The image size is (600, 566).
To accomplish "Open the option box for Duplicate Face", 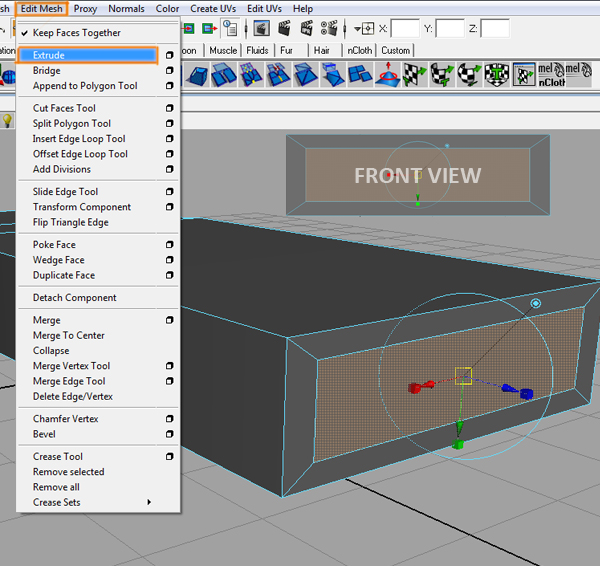I will tap(170, 275).
